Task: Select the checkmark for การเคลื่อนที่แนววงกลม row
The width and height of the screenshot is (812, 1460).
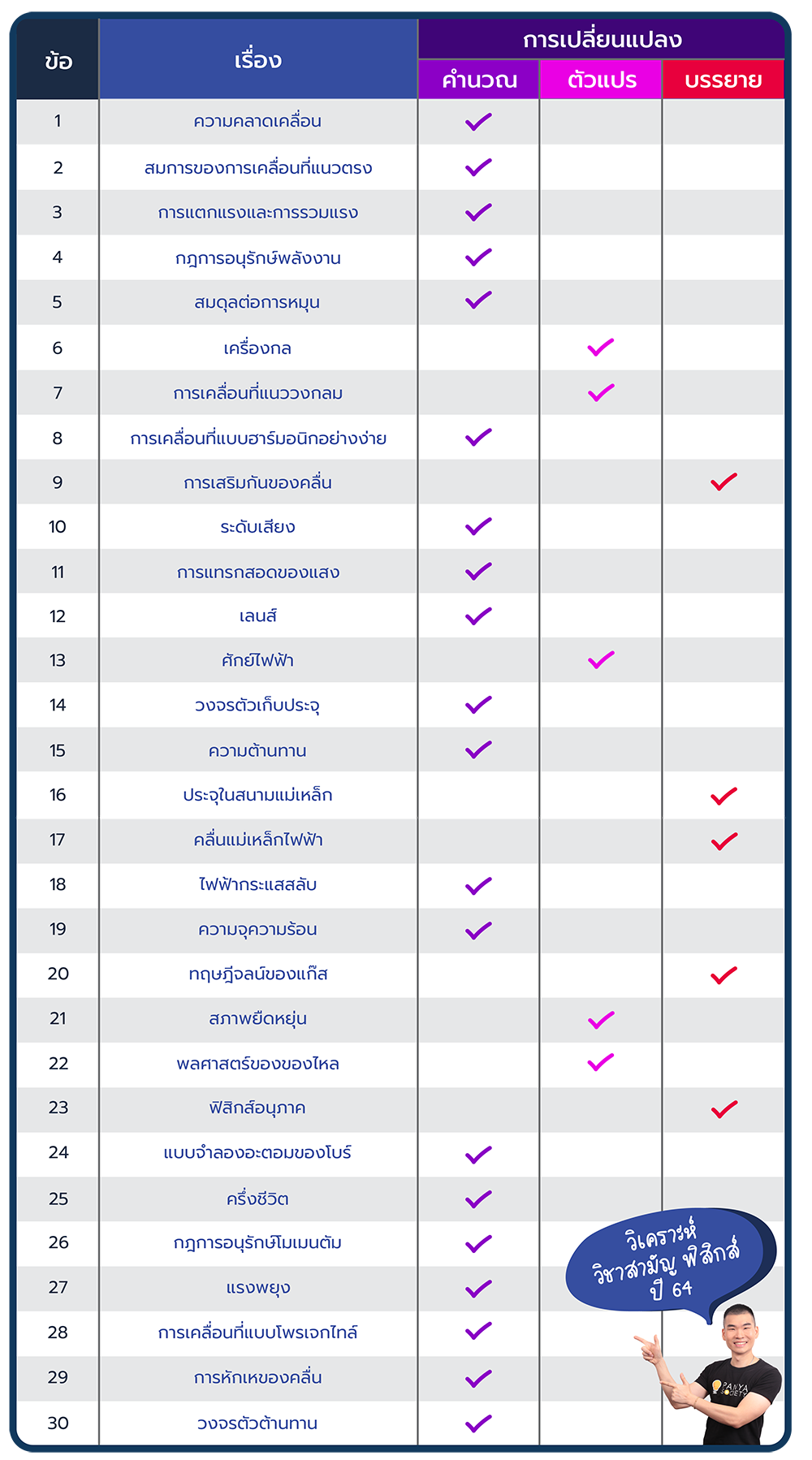Action: tap(601, 393)
